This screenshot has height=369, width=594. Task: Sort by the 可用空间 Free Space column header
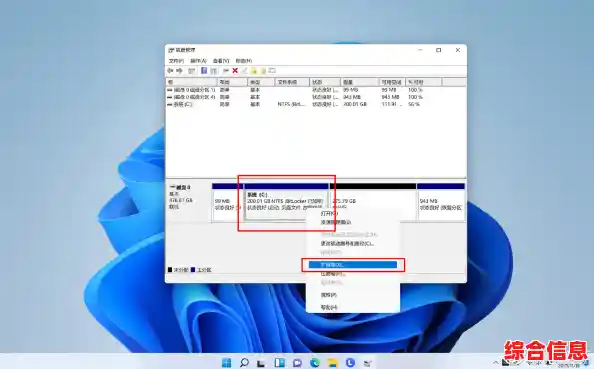pos(392,82)
